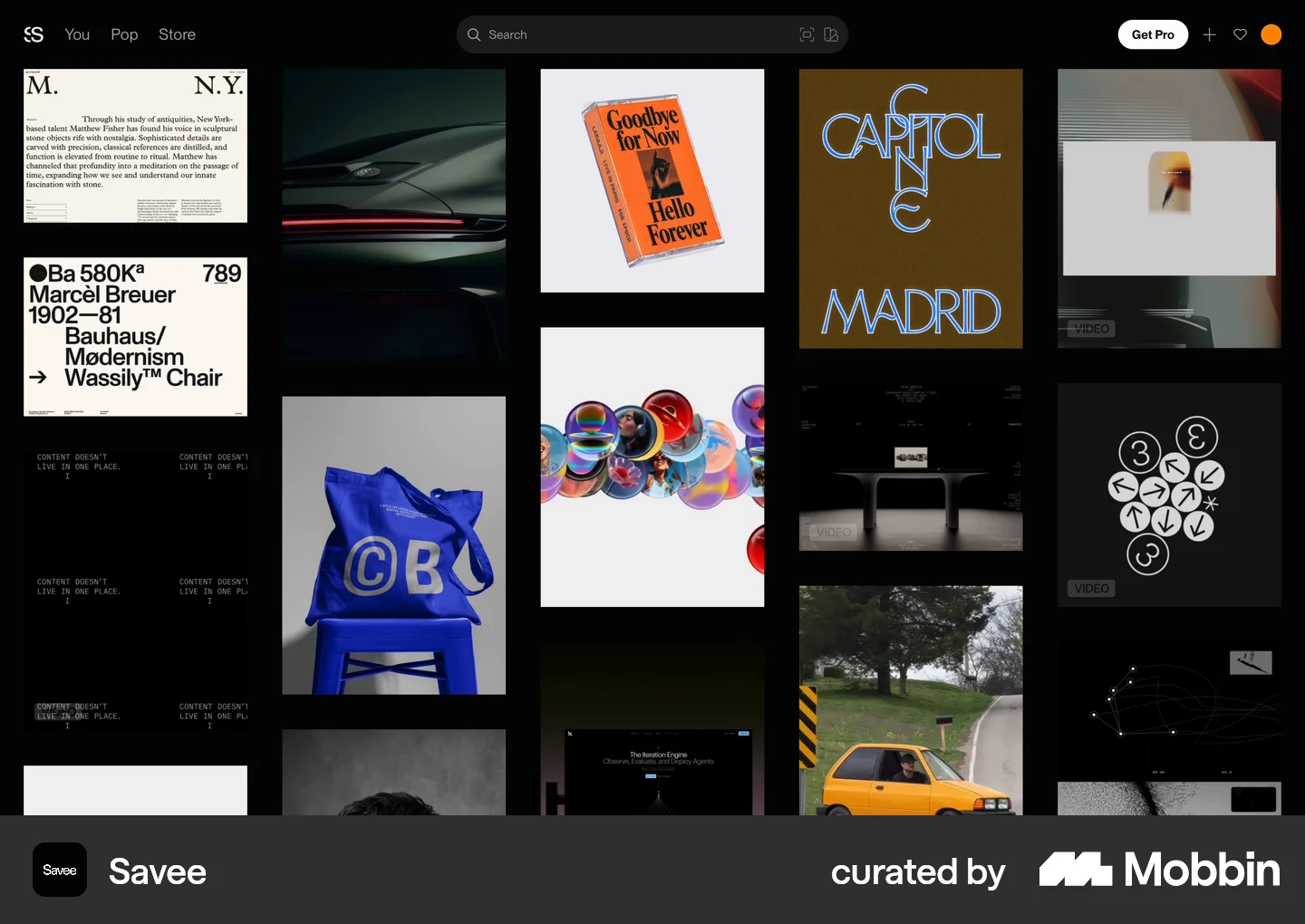Open the blurred envelope video thumbnail
The image size is (1305, 924).
click(1169, 208)
